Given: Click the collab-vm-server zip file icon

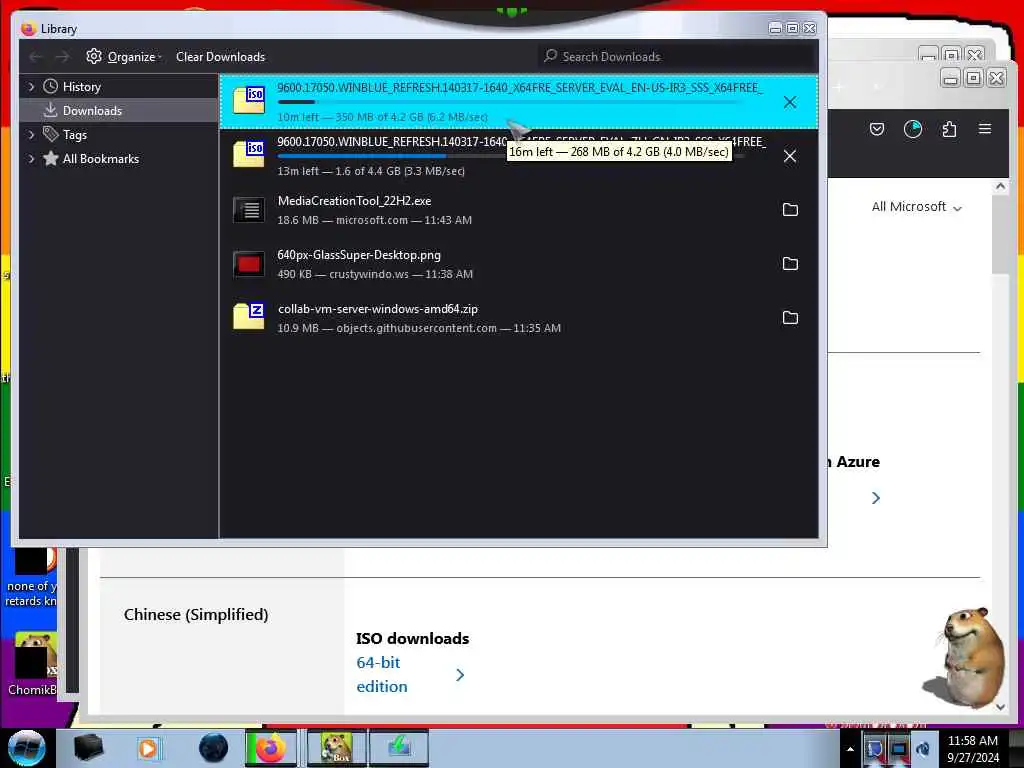Looking at the screenshot, I should coord(249,316).
